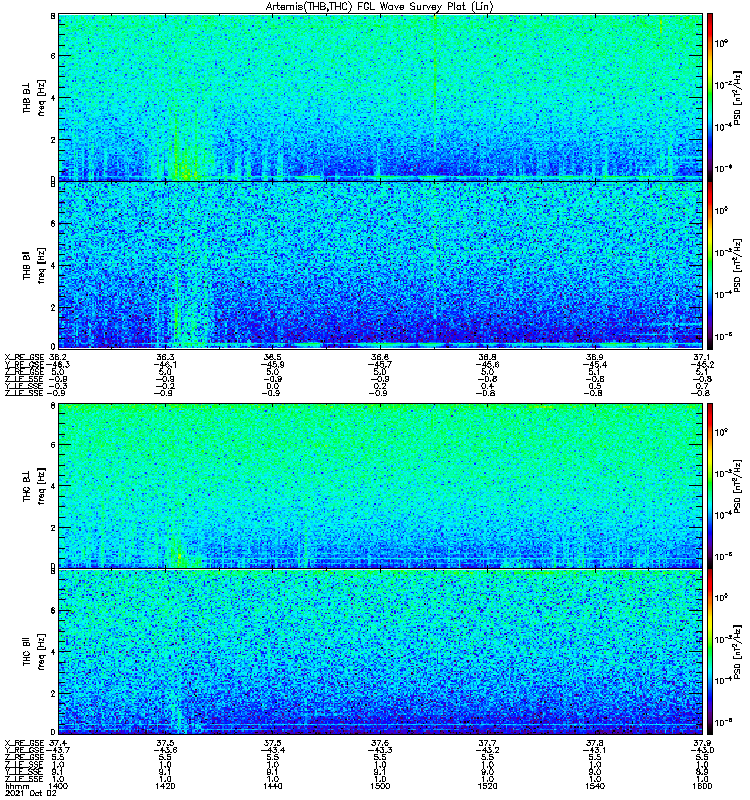Click the 1500 time tick label

[x=380, y=786]
